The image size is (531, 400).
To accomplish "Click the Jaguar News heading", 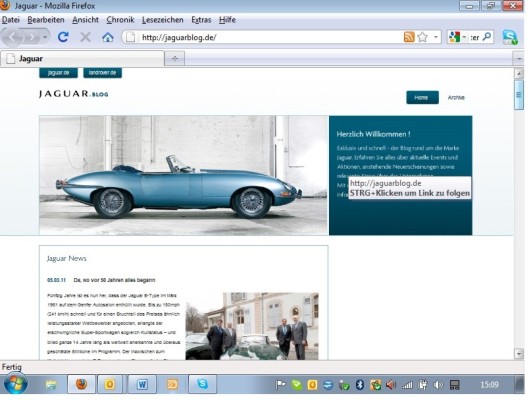I will [x=67, y=258].
